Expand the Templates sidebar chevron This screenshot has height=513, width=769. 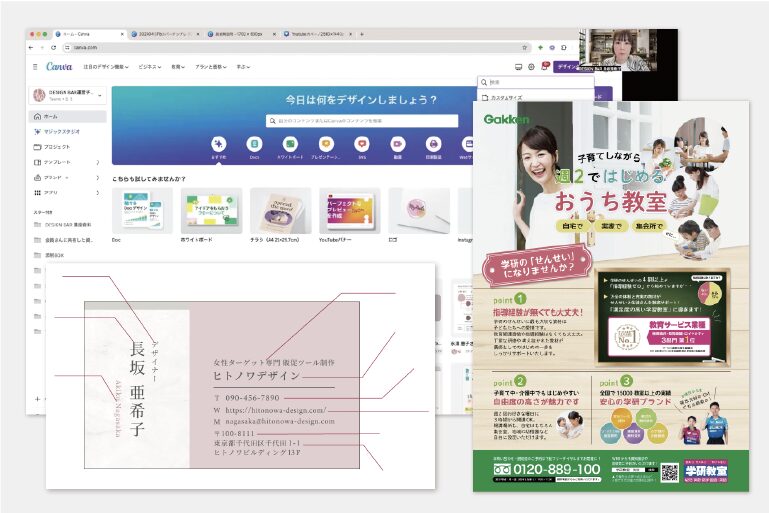98,161
